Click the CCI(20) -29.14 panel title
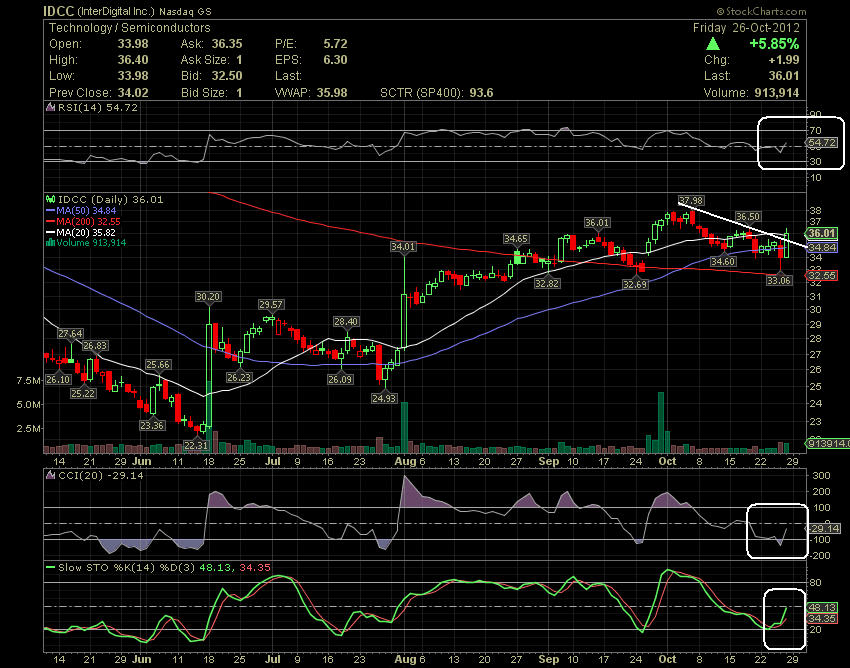 coord(100,476)
